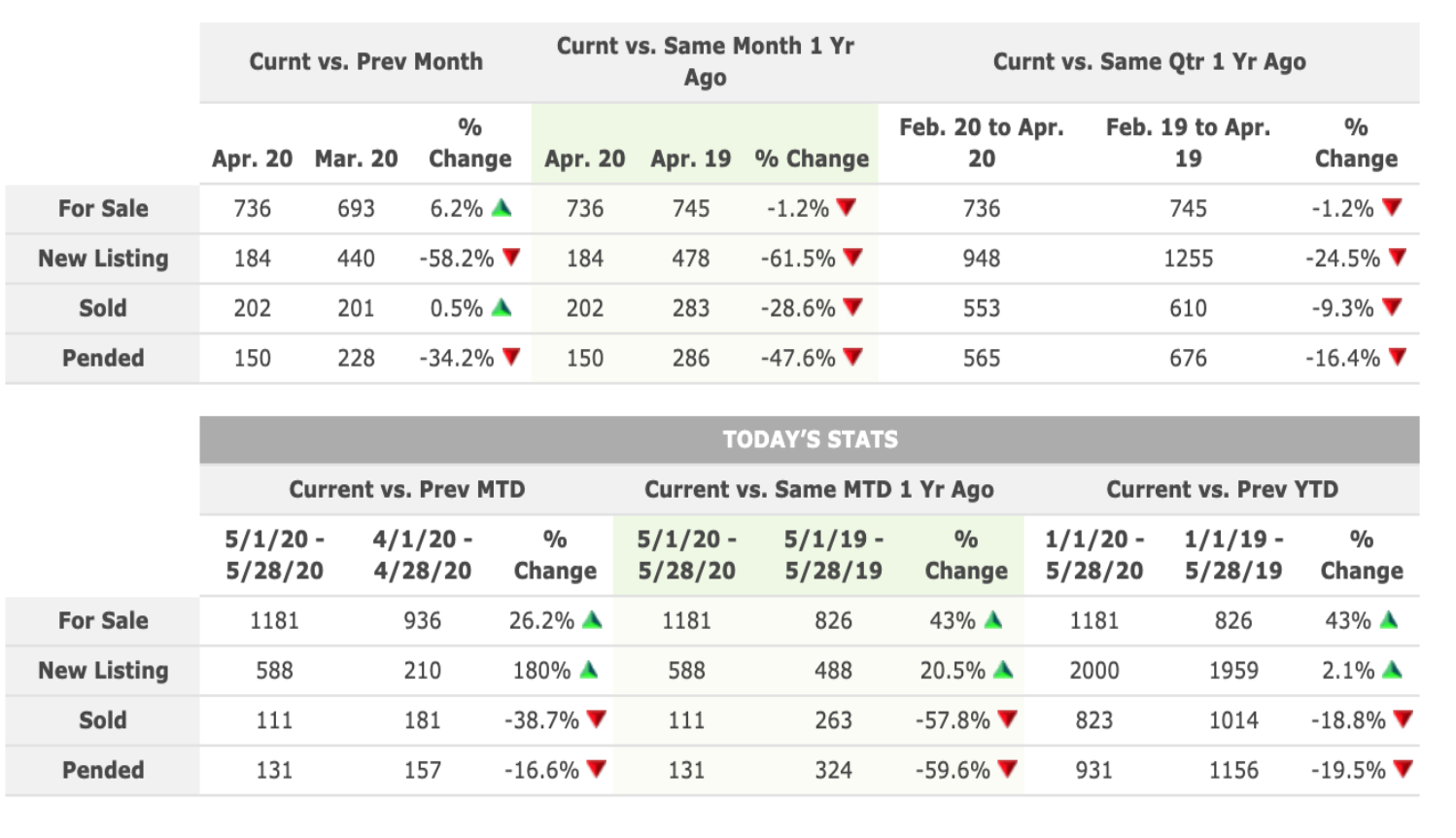Click the "Feb. 20 to Apr. 20" column header
Screen dimensions: 1456x838
point(981,143)
